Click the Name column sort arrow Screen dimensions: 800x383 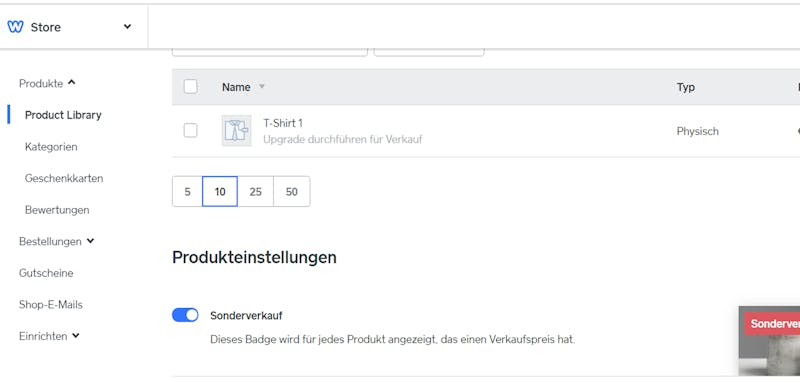pyautogui.click(x=262, y=87)
